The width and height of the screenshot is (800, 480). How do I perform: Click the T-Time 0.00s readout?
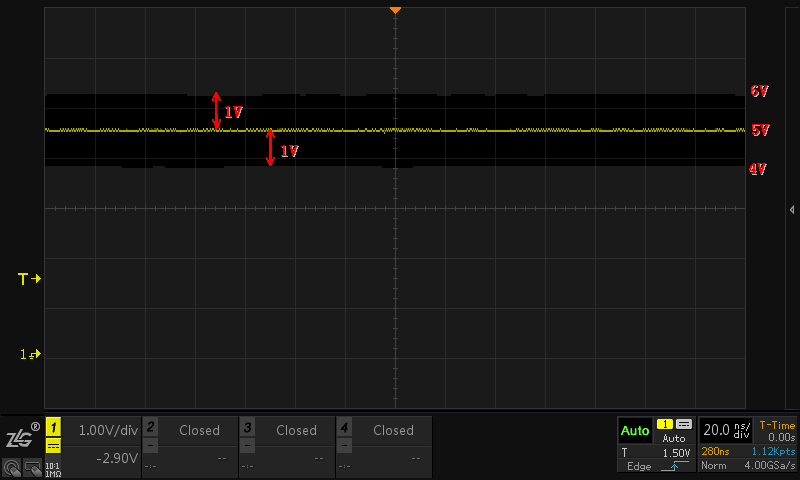tap(777, 431)
